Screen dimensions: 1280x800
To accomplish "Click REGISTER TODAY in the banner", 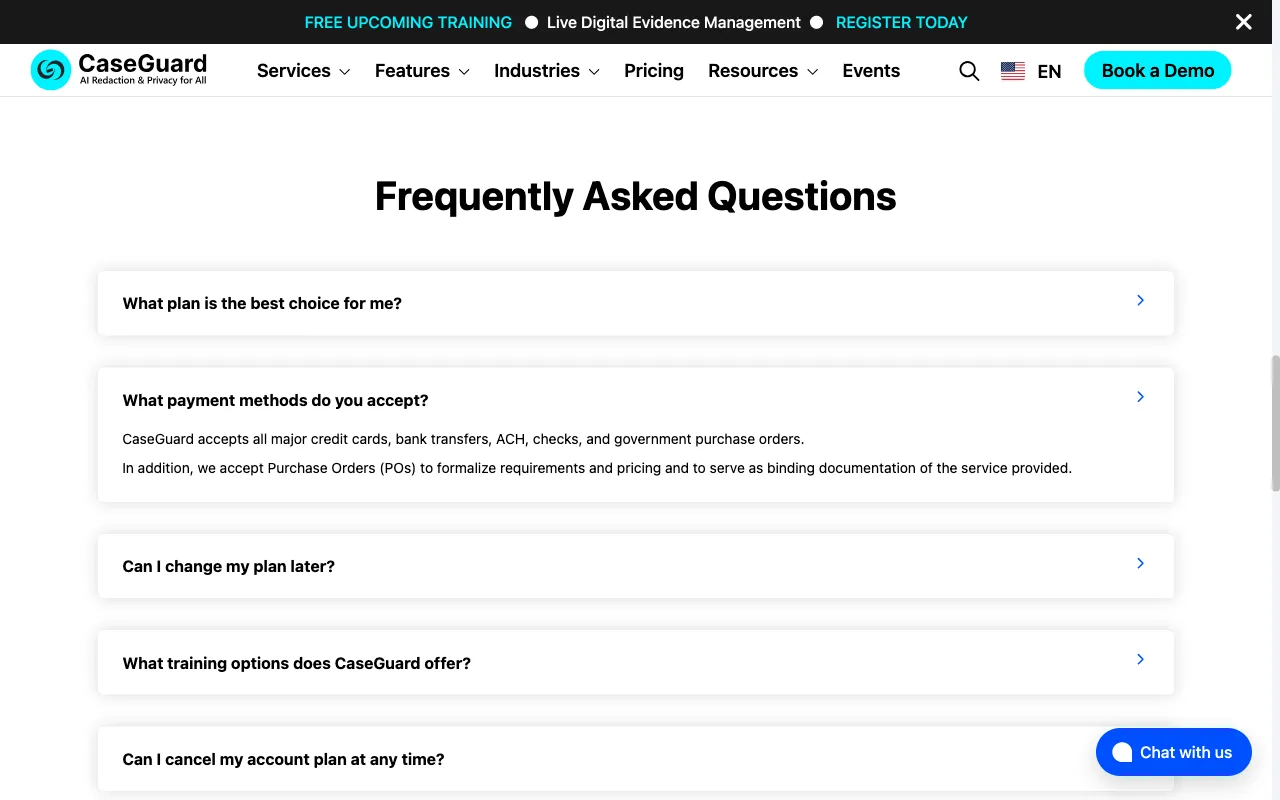I will coord(902,22).
